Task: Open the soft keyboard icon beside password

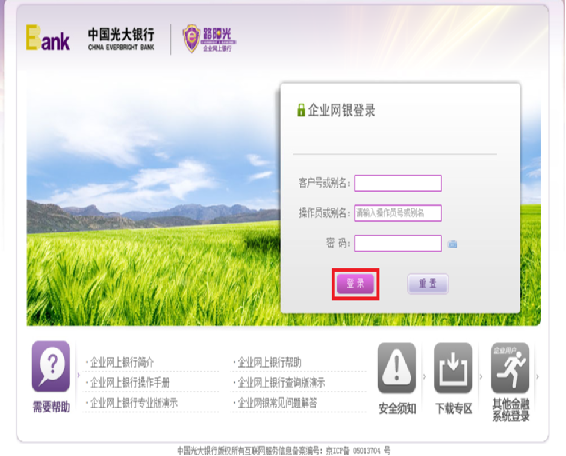Action: [x=452, y=244]
